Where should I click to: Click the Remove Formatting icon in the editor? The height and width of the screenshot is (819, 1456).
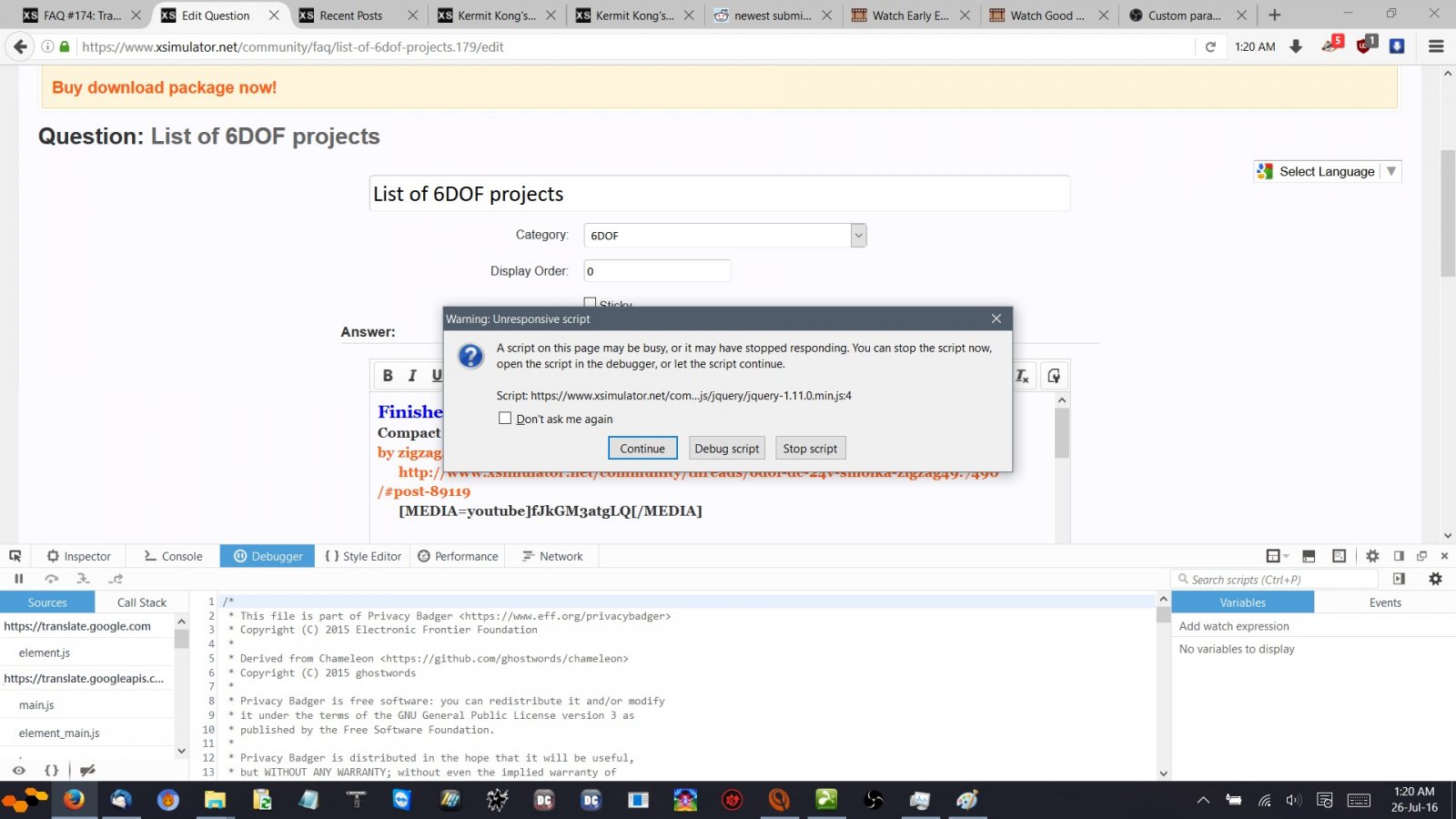point(1021,375)
